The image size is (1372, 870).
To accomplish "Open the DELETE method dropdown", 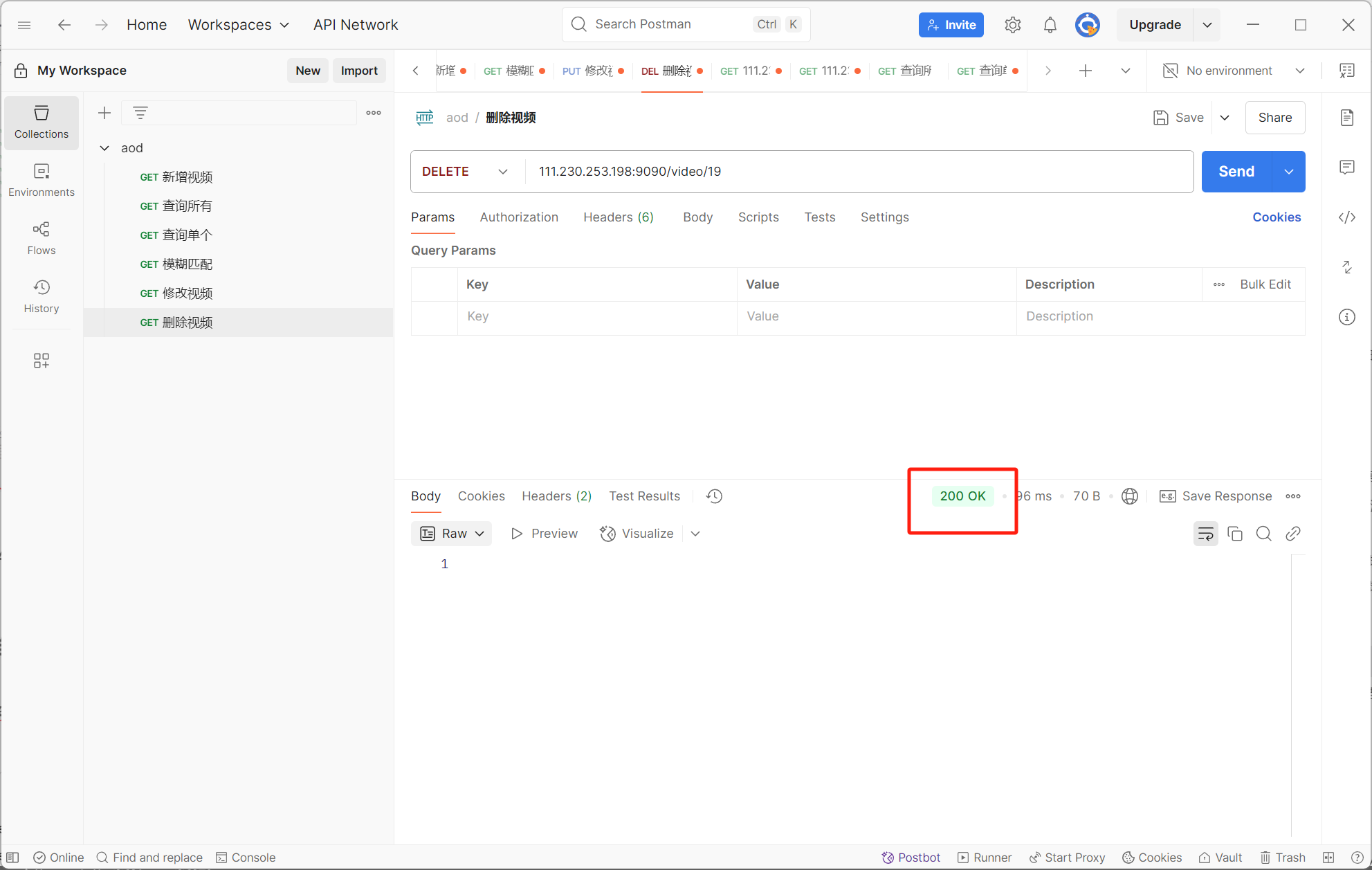I will [465, 172].
